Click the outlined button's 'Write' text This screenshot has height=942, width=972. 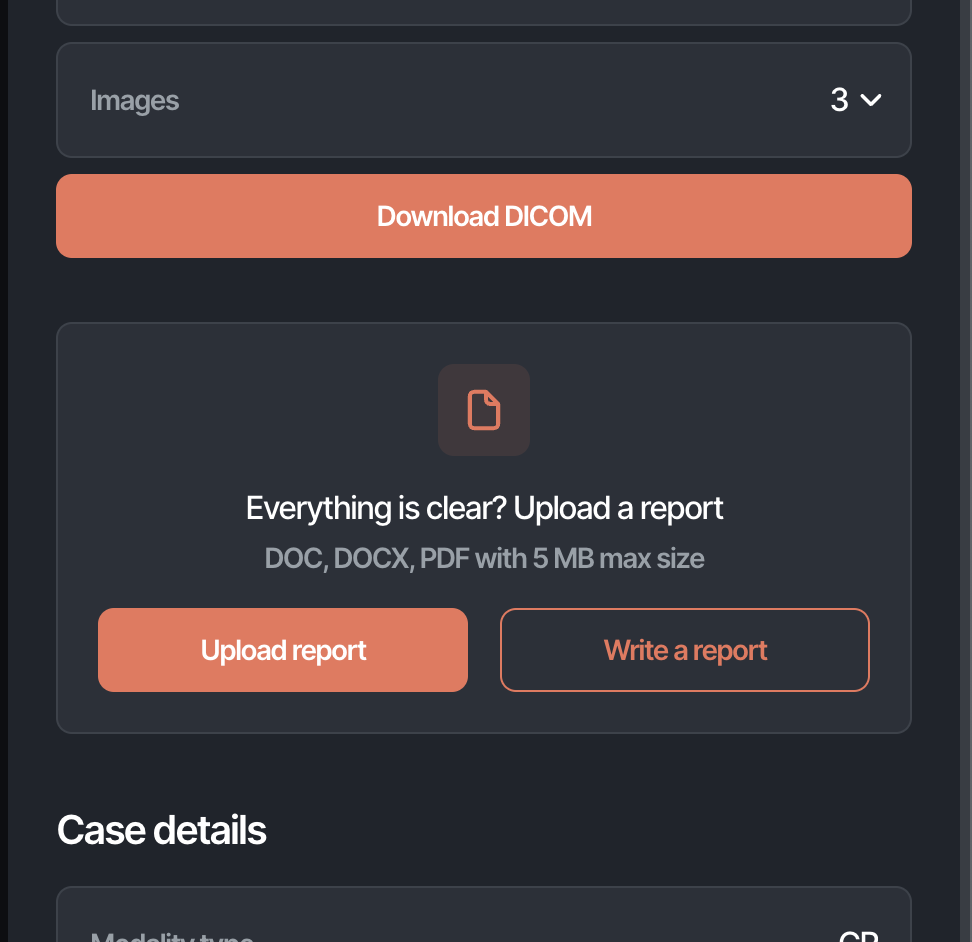pyautogui.click(x=636, y=650)
